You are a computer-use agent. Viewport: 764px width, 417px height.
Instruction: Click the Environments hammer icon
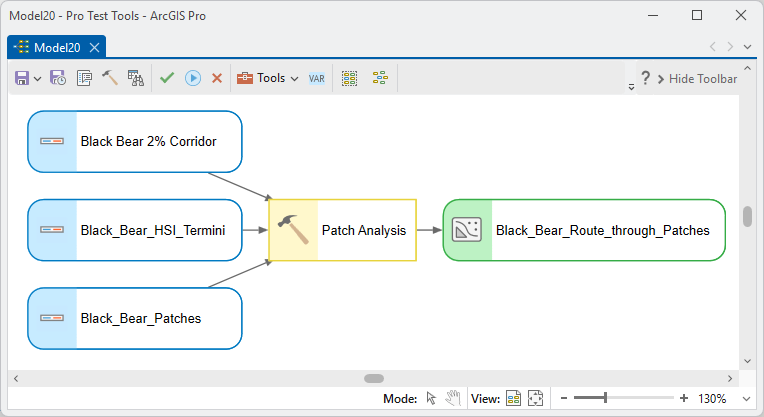coord(110,78)
